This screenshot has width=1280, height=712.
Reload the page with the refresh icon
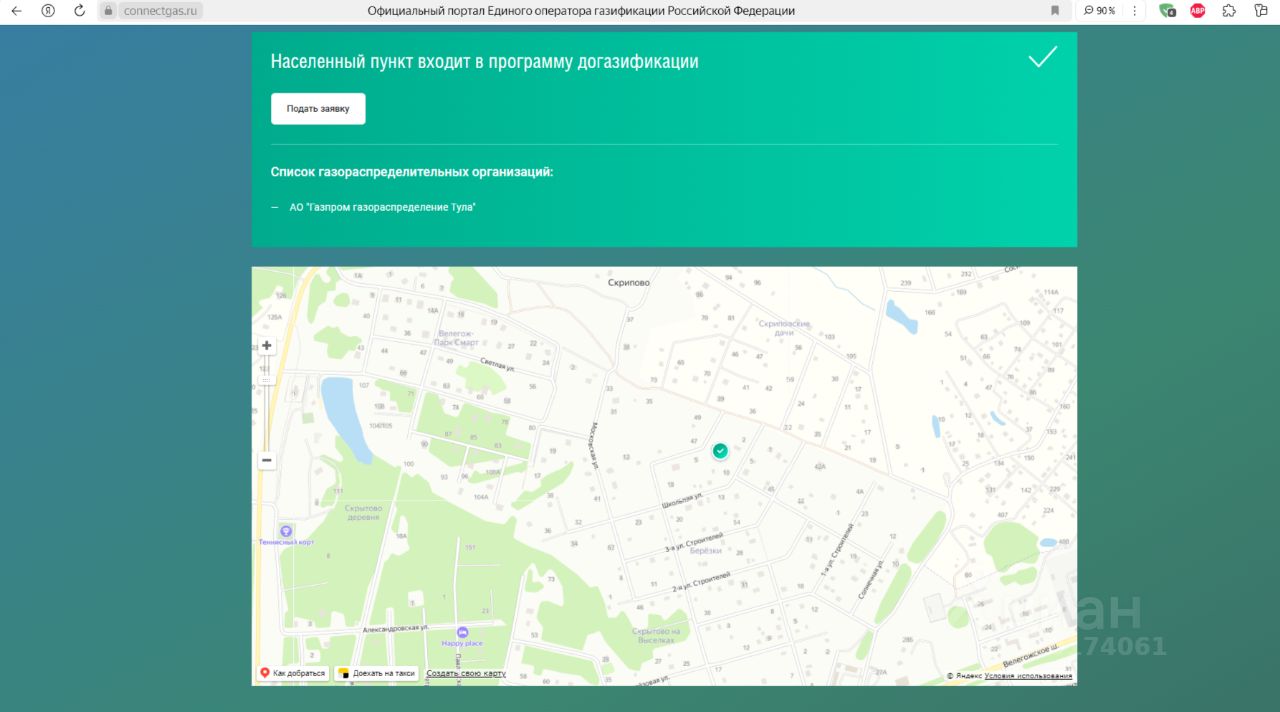(x=80, y=11)
